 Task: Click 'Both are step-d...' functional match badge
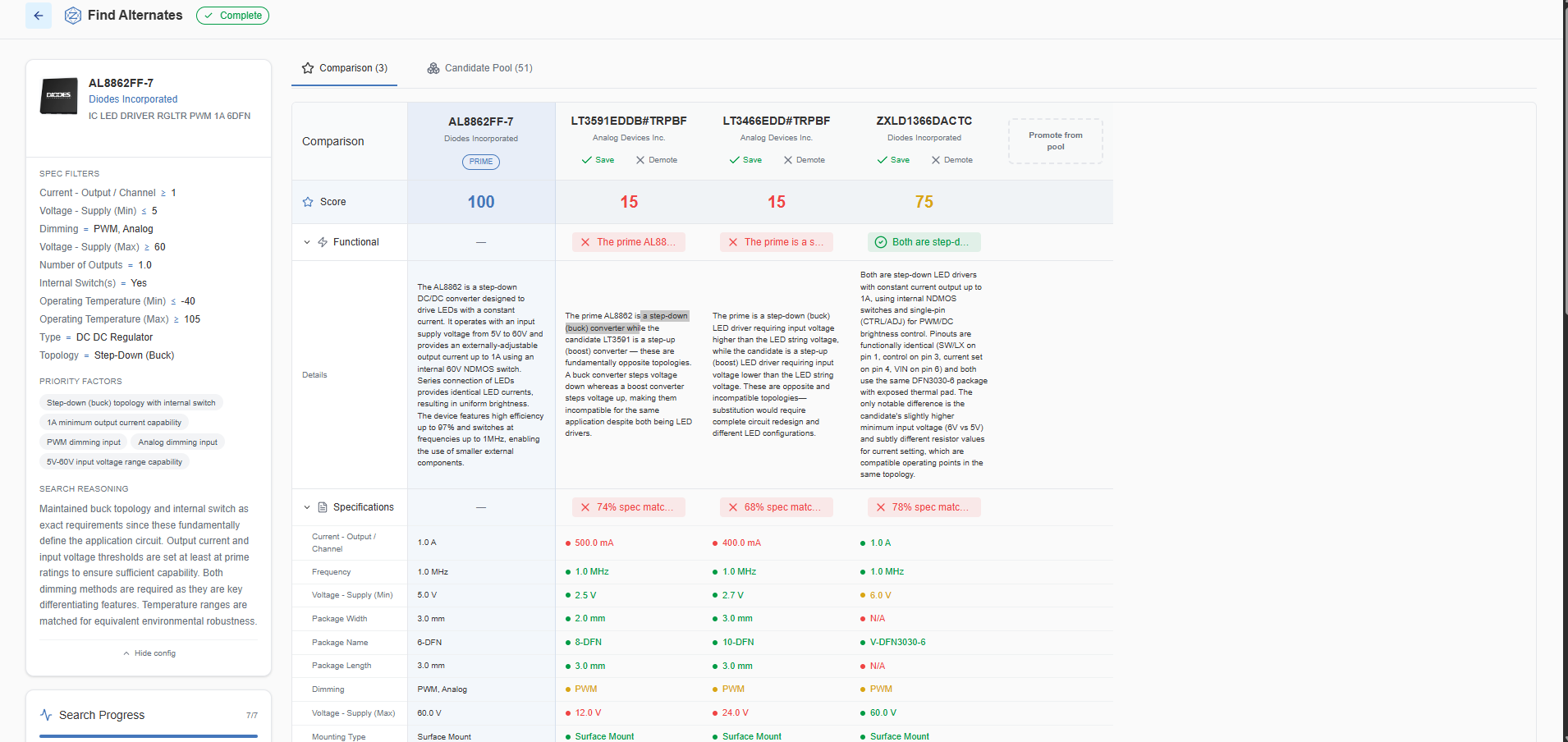[x=924, y=242]
